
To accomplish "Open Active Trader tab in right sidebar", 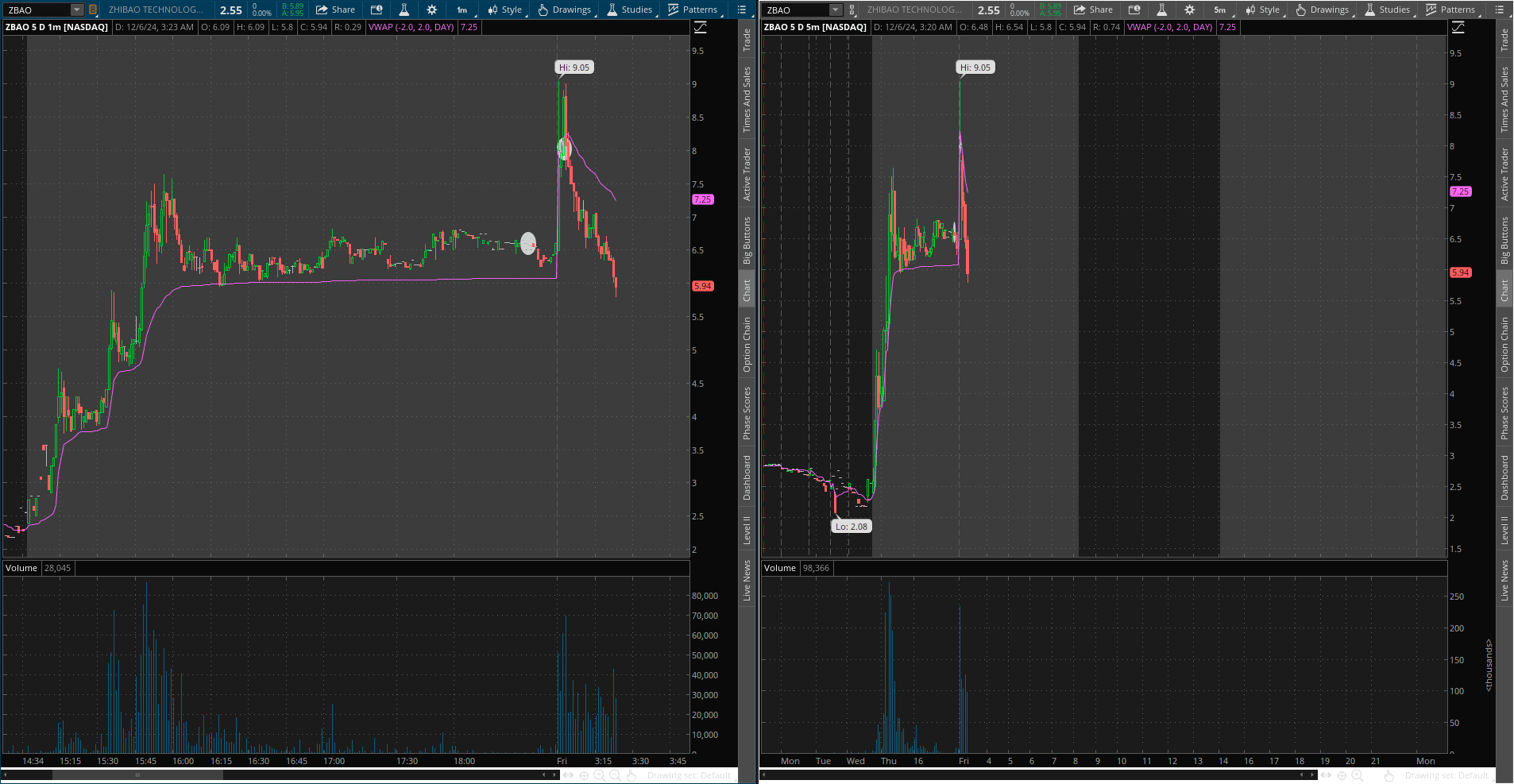I will [1504, 174].
